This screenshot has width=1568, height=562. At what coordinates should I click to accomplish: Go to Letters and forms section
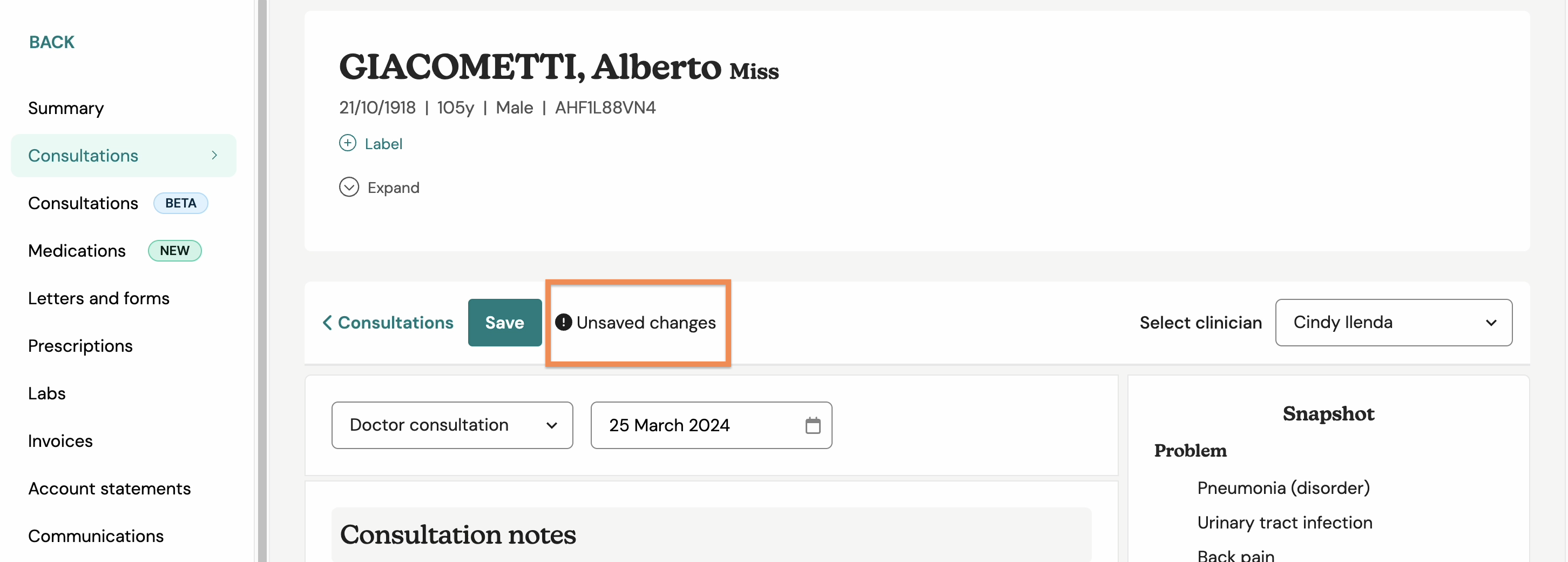99,298
